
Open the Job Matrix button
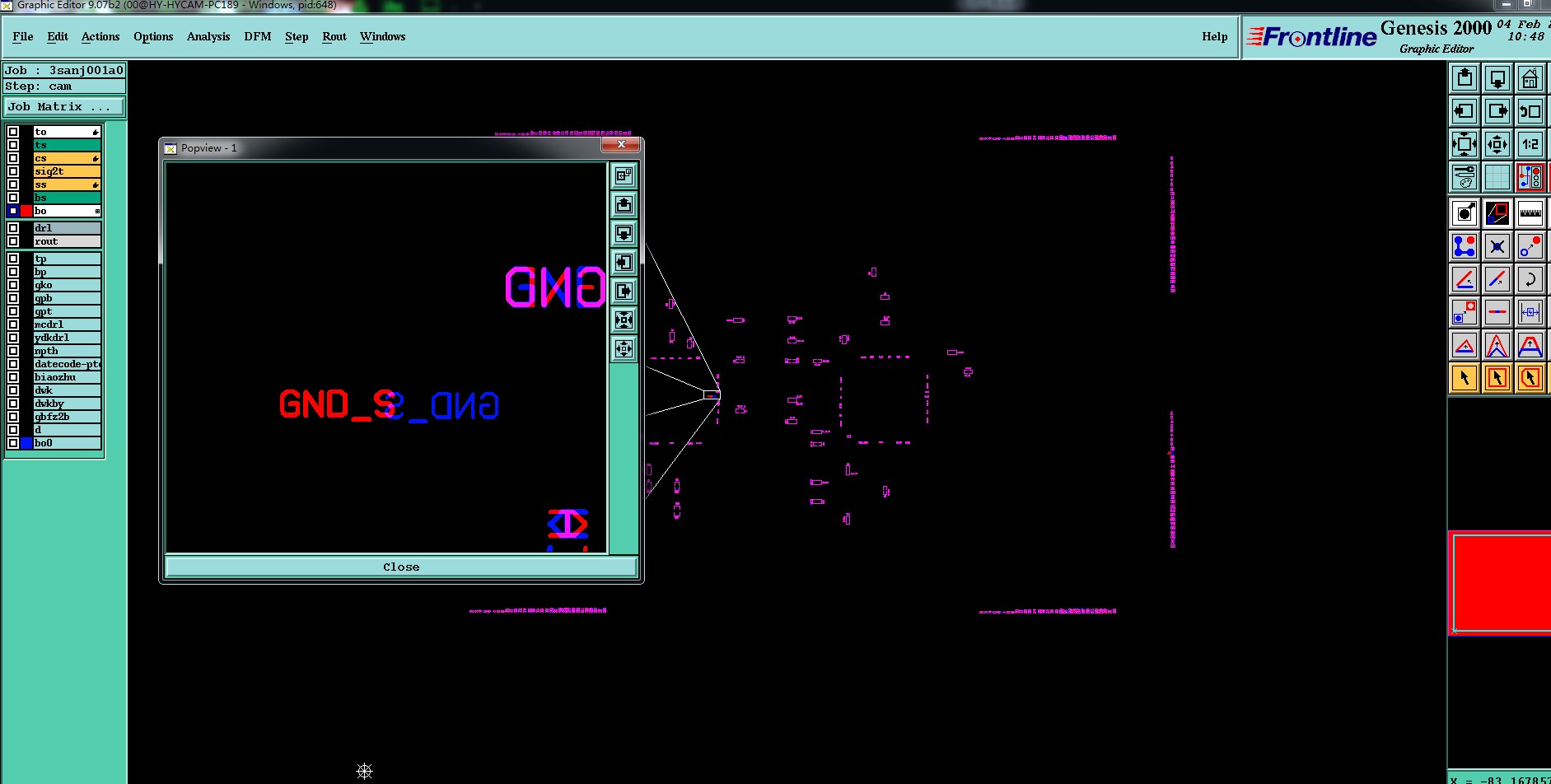coord(64,107)
